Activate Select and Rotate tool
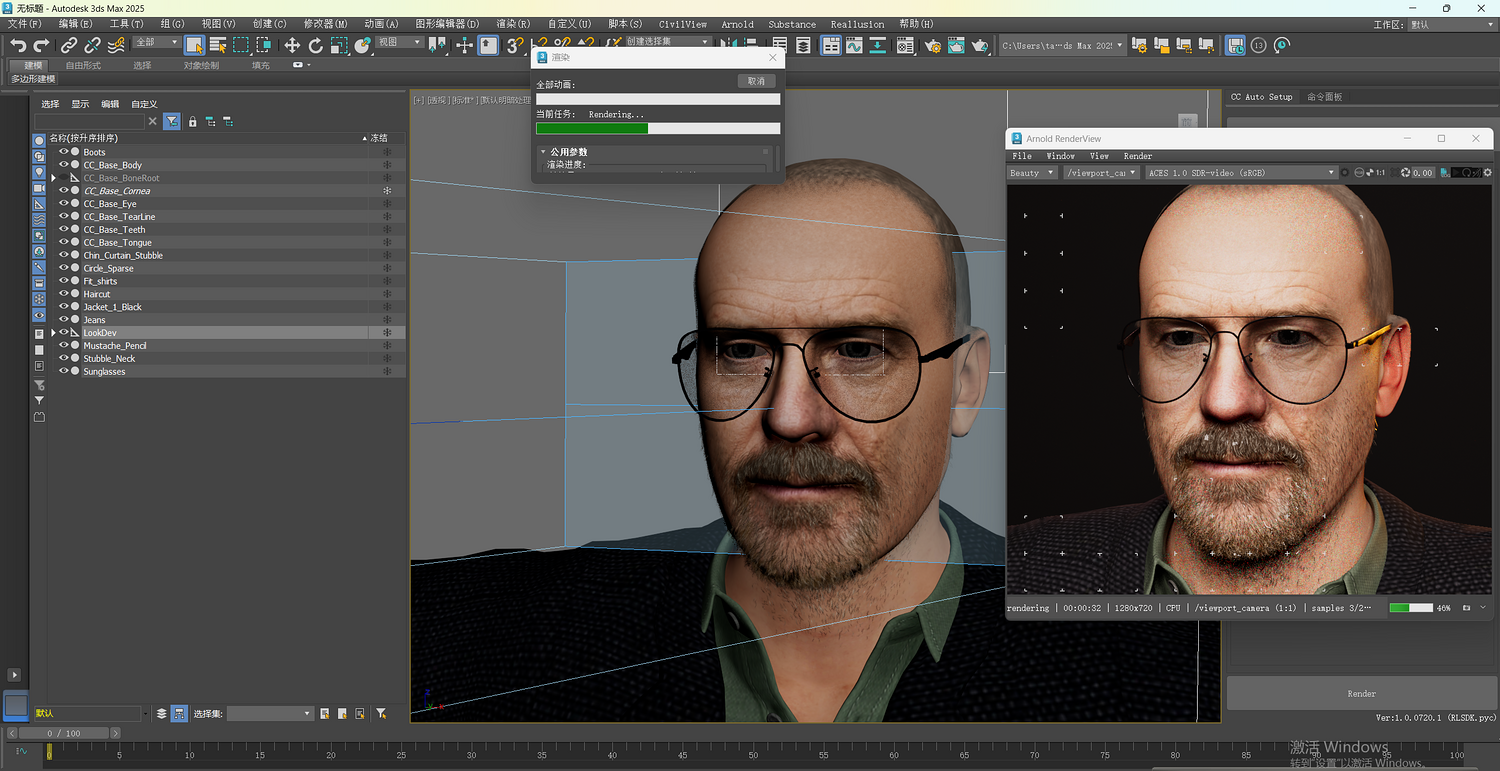1500x771 pixels. coord(316,45)
